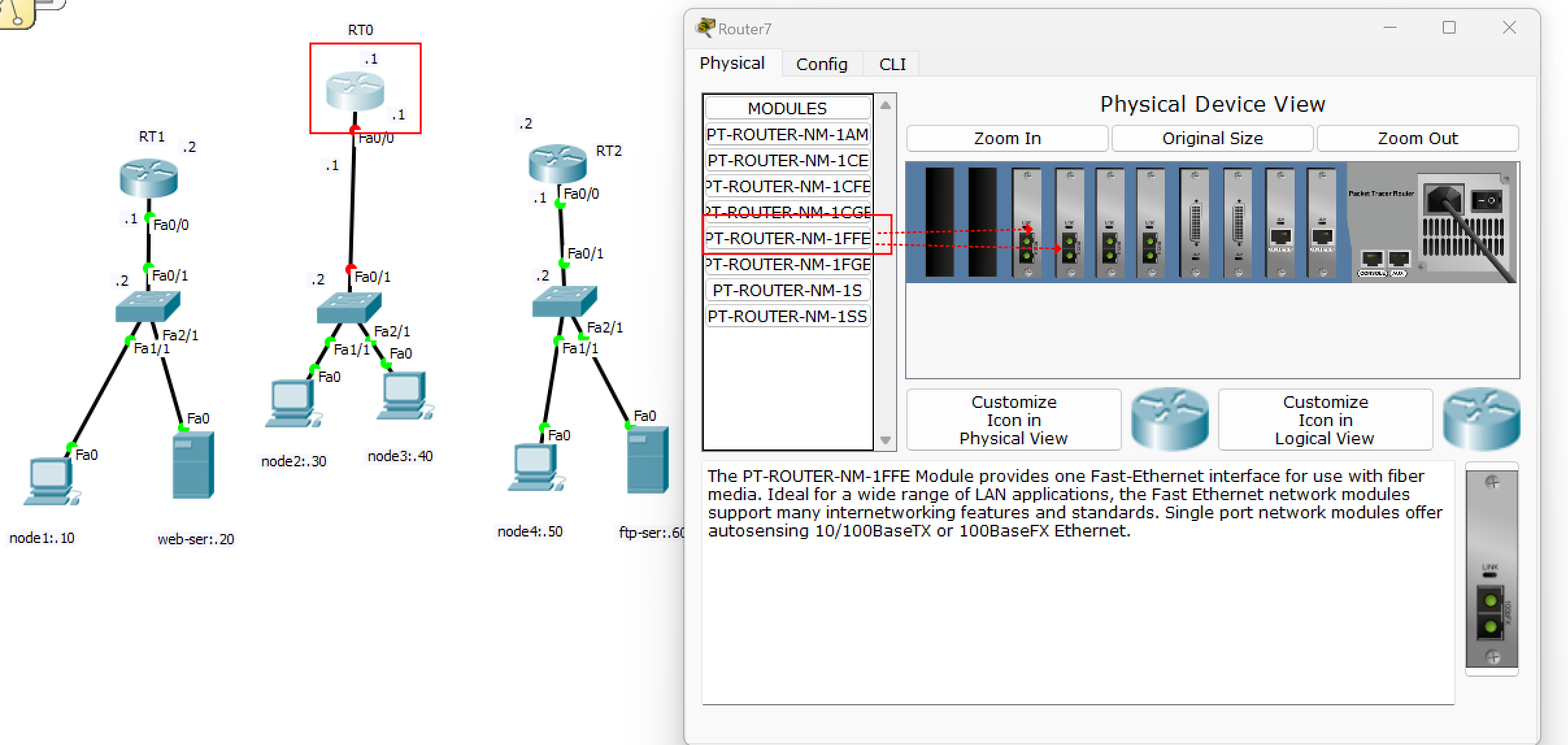Click the second fiber module in router
Screen dimensions: 1568x745
(x=1069, y=223)
